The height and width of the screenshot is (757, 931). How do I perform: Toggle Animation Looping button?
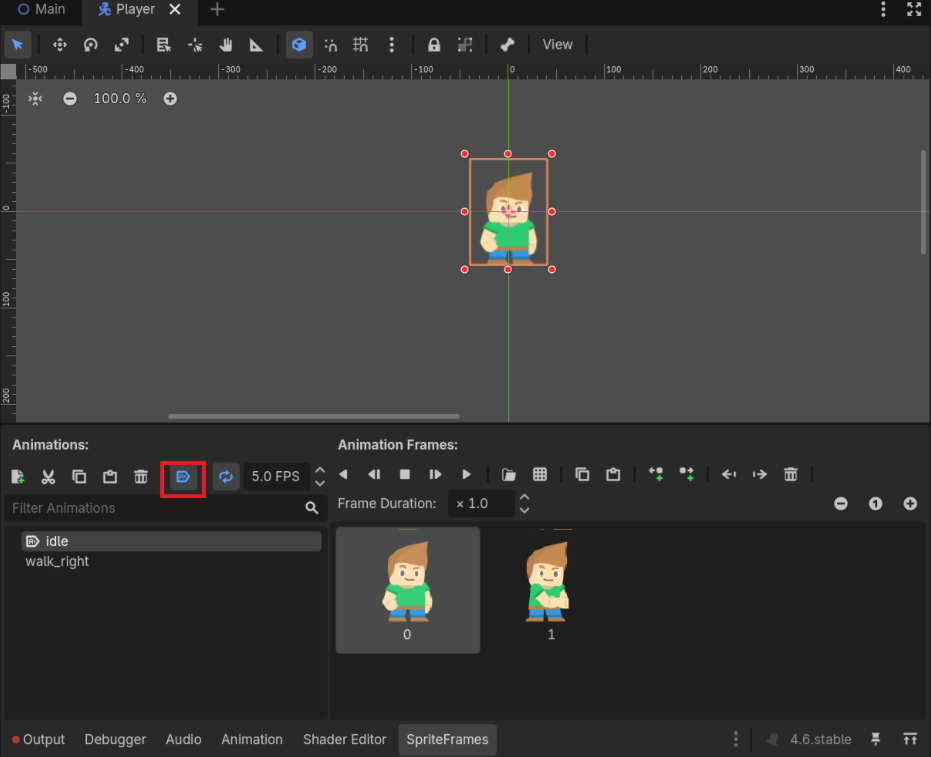tap(226, 477)
